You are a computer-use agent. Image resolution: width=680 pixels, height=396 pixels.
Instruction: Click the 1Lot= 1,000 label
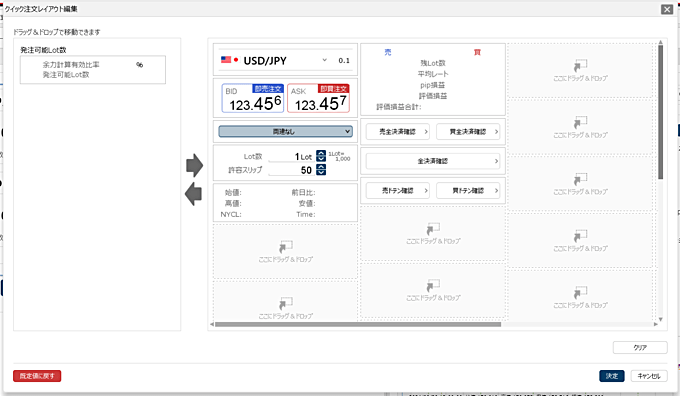click(339, 156)
